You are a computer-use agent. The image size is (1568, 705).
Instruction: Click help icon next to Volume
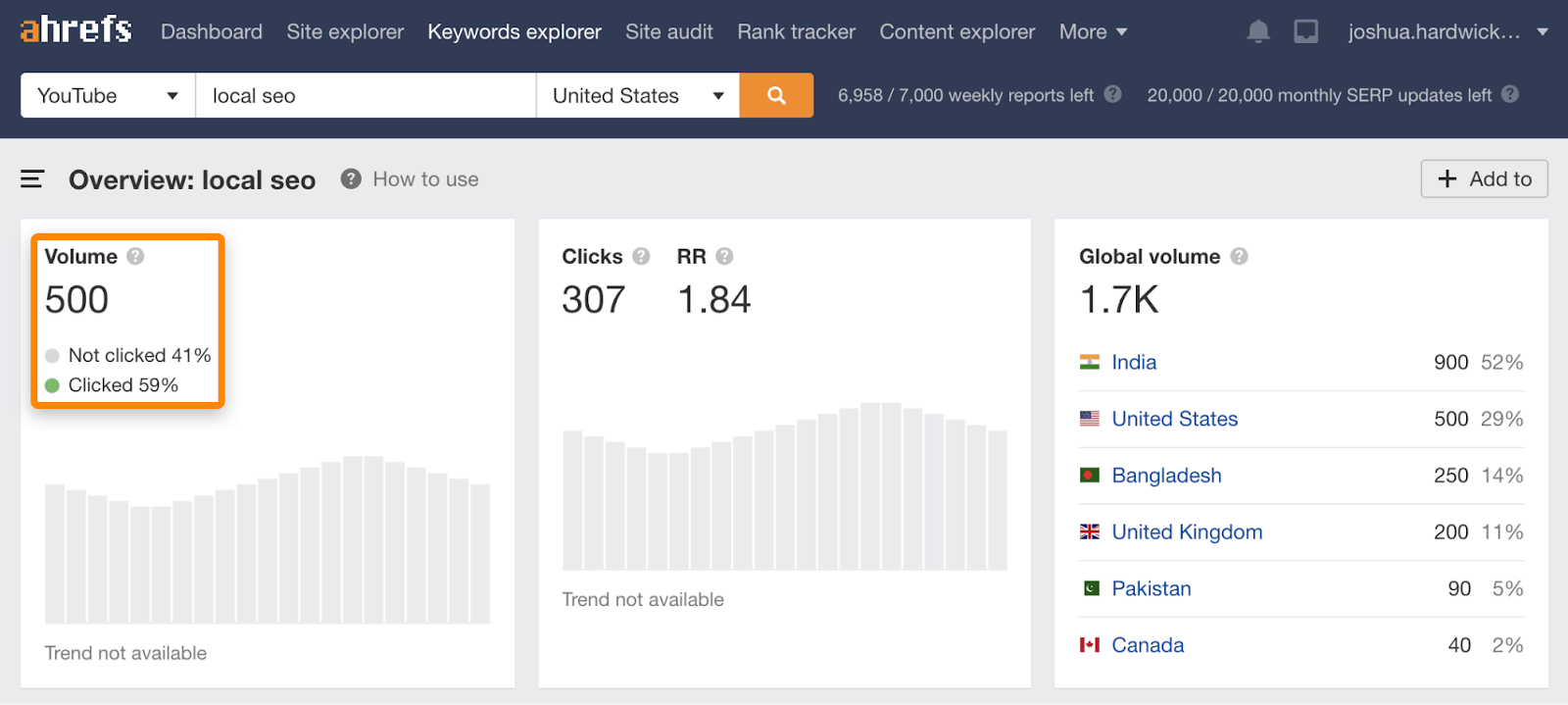pyautogui.click(x=136, y=256)
